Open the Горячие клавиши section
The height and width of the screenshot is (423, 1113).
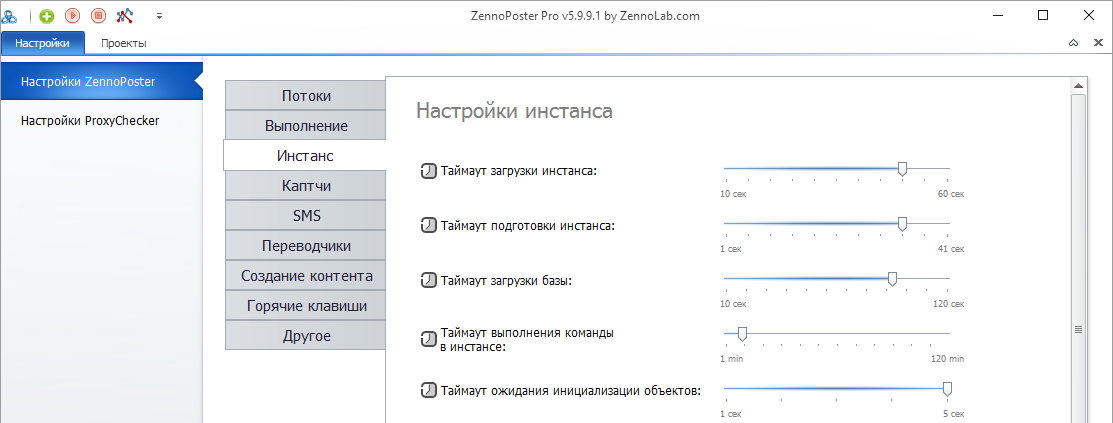[306, 306]
